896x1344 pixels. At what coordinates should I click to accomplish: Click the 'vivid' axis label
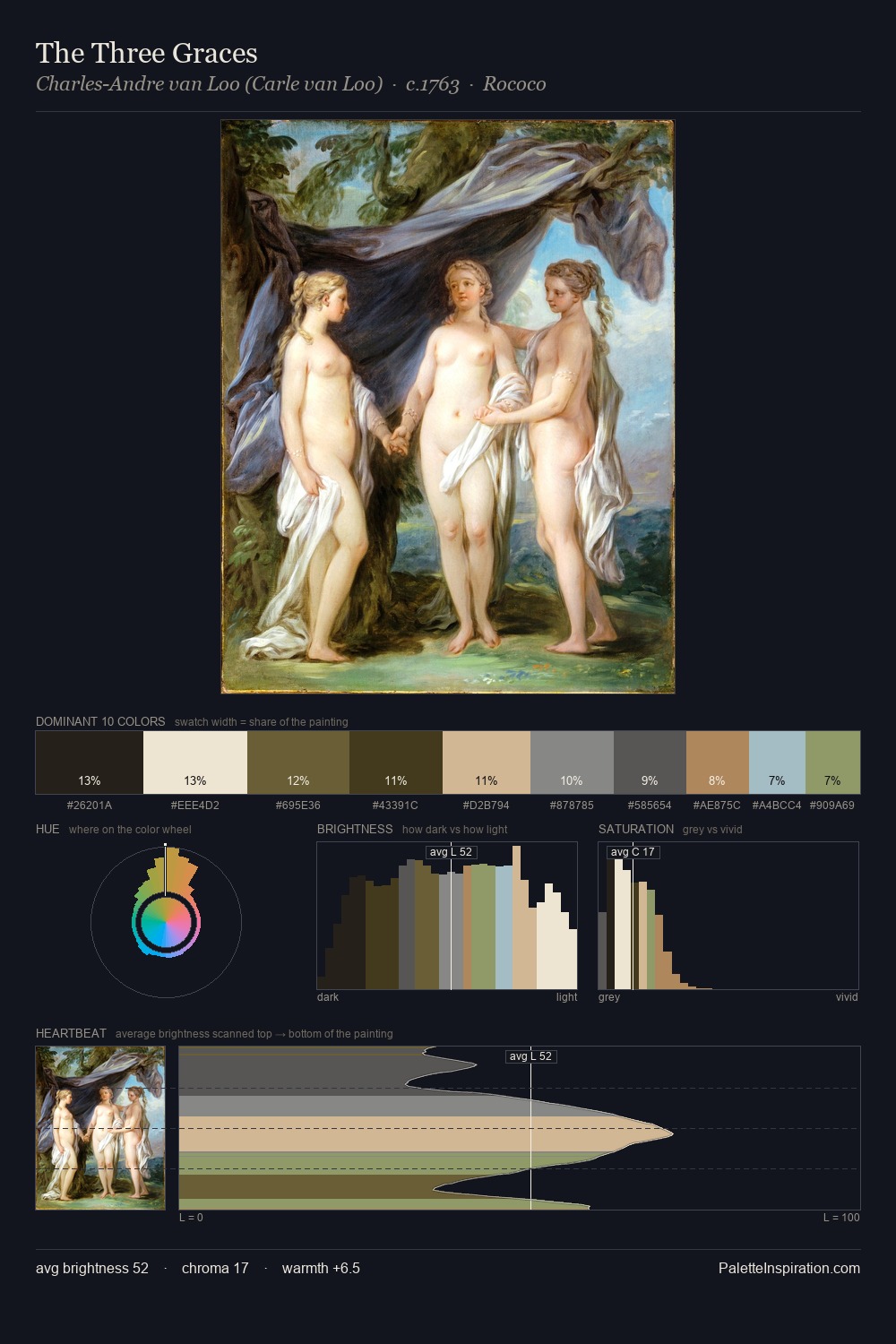[847, 997]
